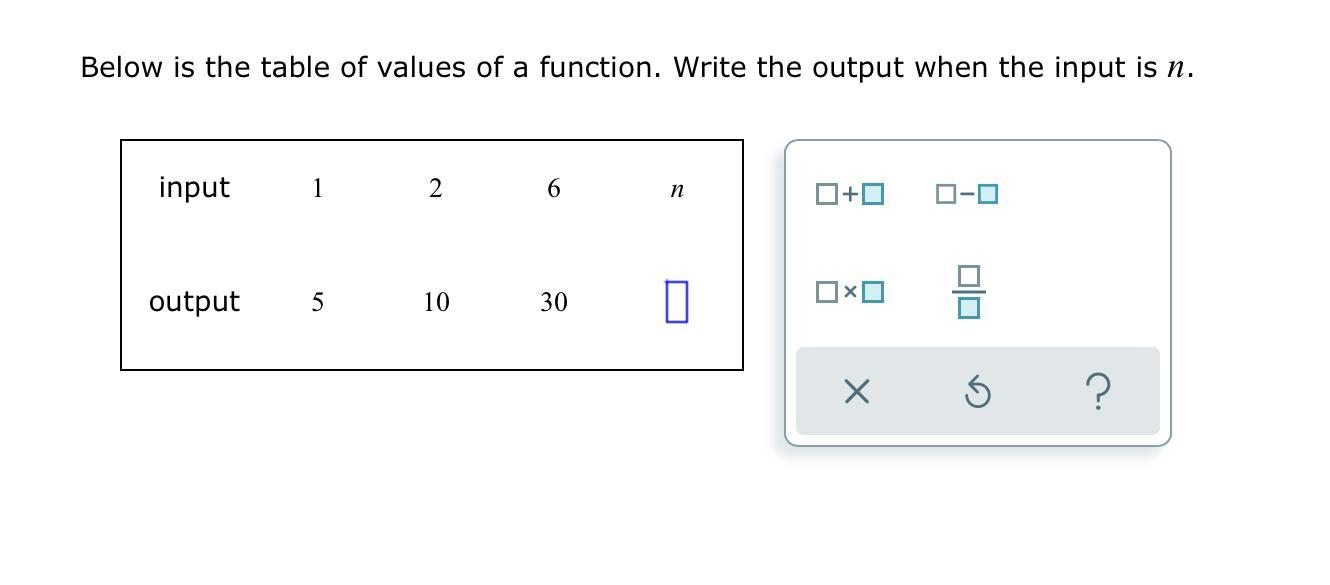The height and width of the screenshot is (585, 1330).
Task: Insert the multiplication template
Action: [850, 292]
